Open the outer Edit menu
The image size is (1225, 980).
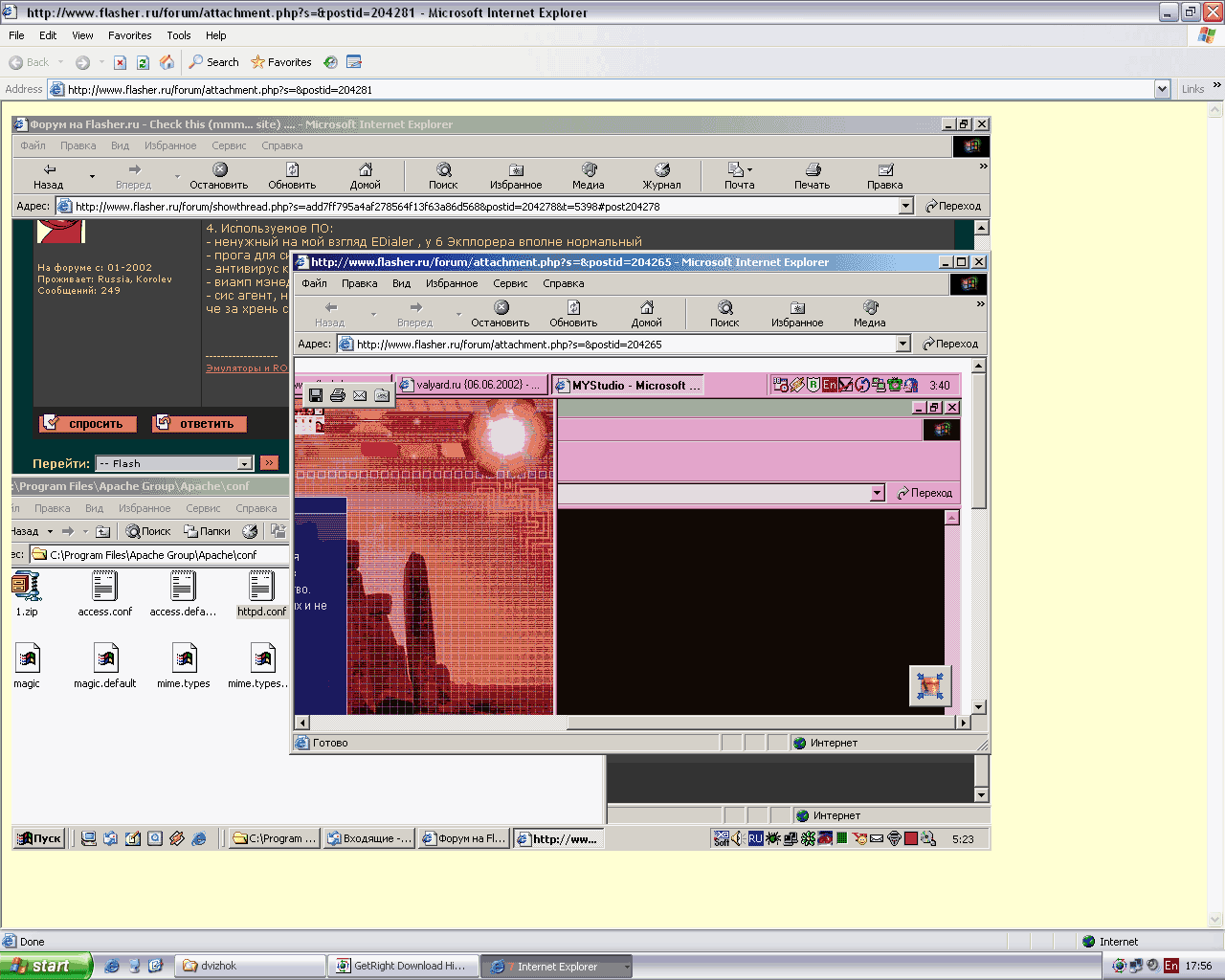click(48, 35)
